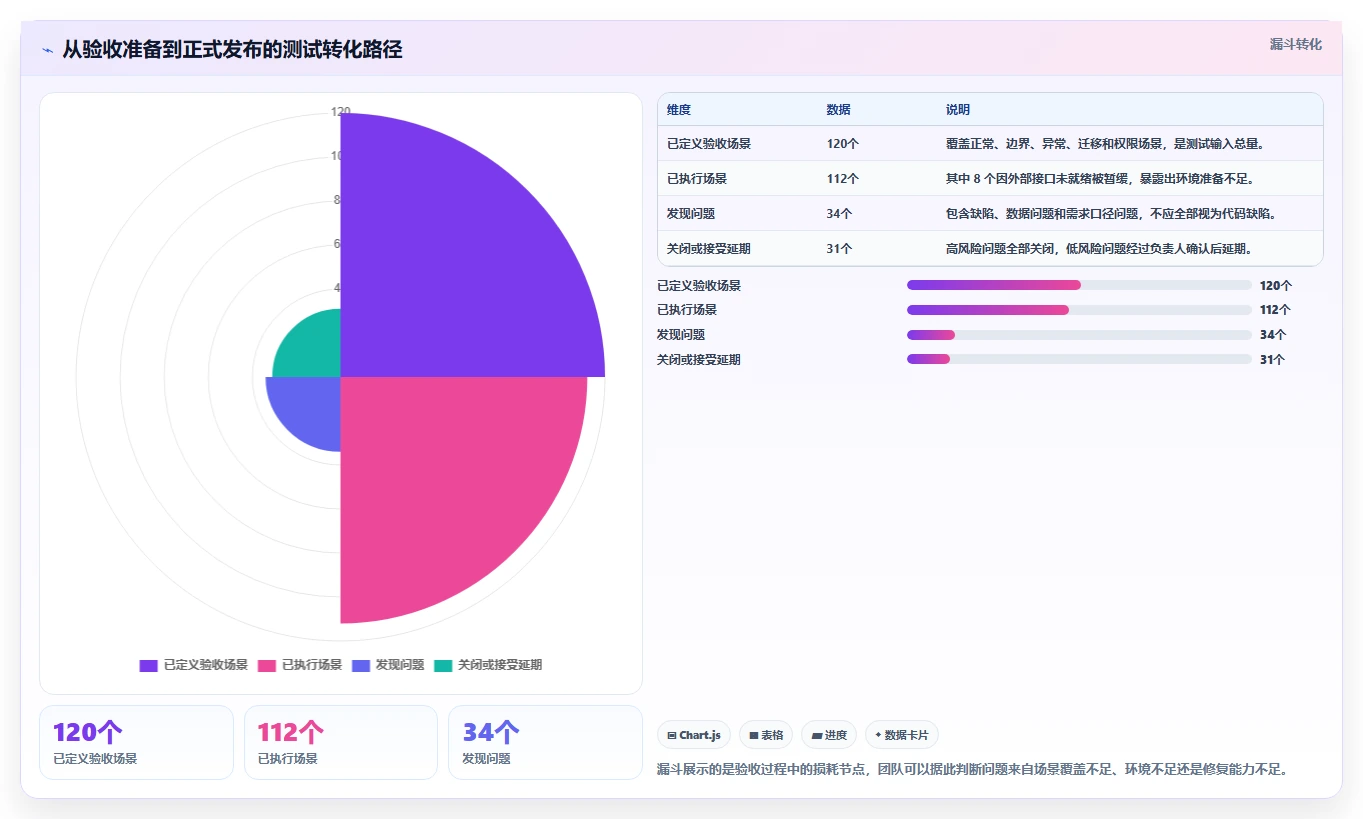
Task: Click the 120个 value beside the progress bar
Action: tap(1276, 286)
